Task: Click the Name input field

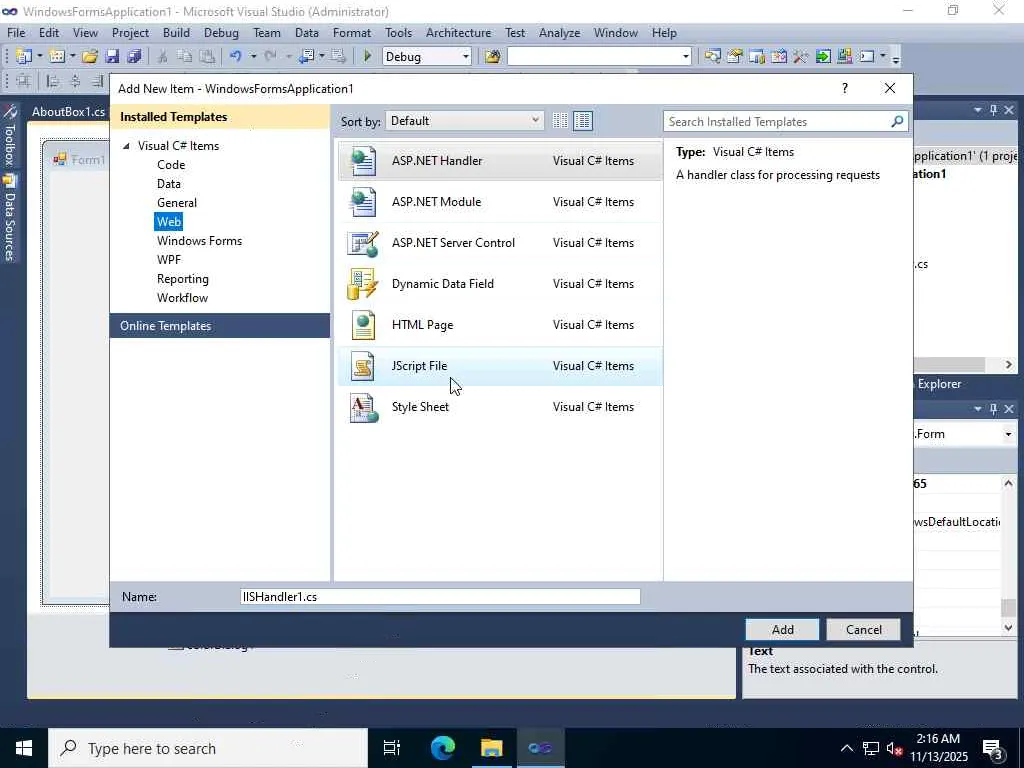Action: coord(440,597)
